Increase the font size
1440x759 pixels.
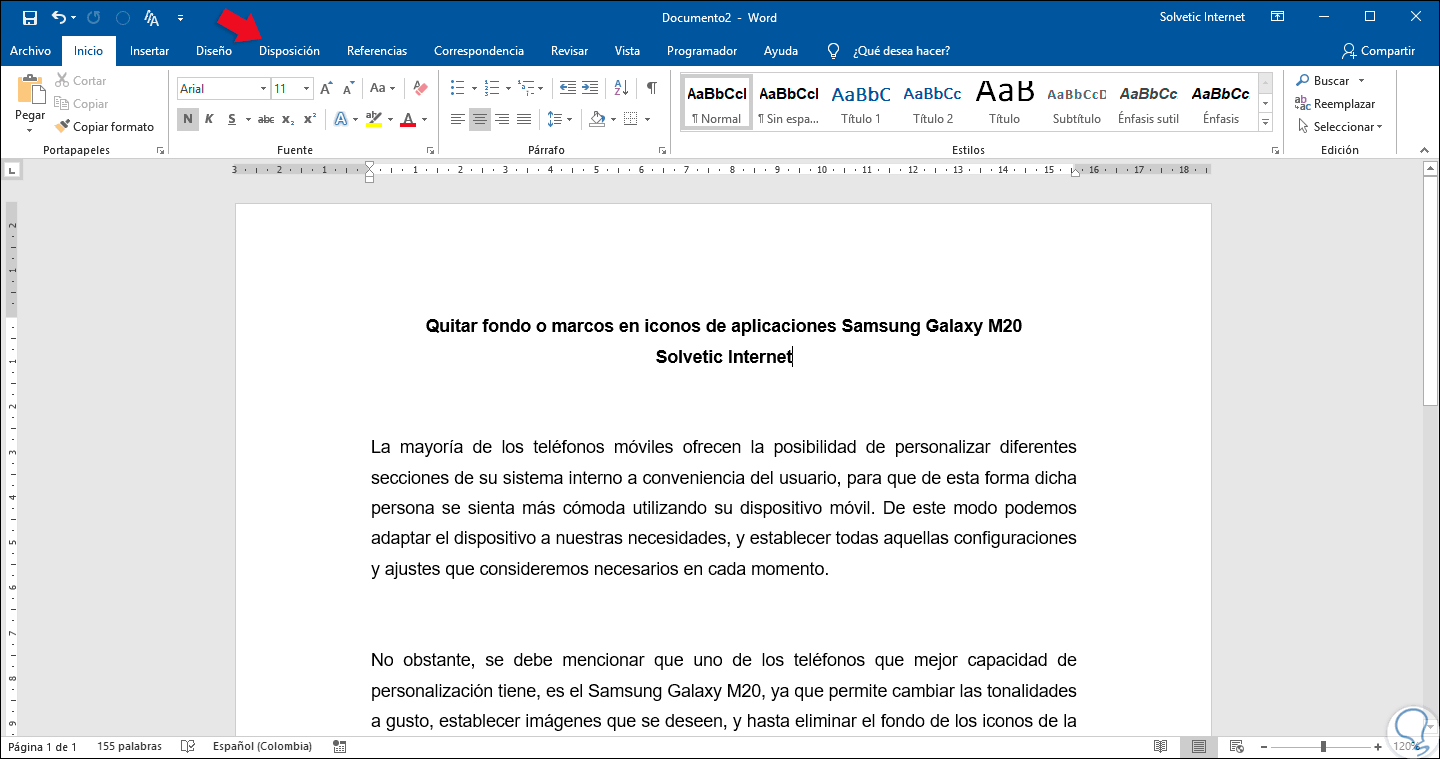(x=326, y=89)
